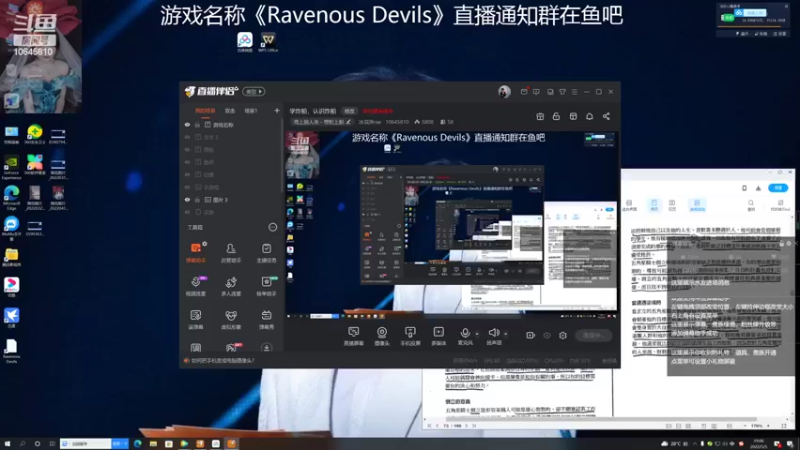Click the share icon in stream header
Viewport: 800px width, 450px height.
tap(606, 116)
